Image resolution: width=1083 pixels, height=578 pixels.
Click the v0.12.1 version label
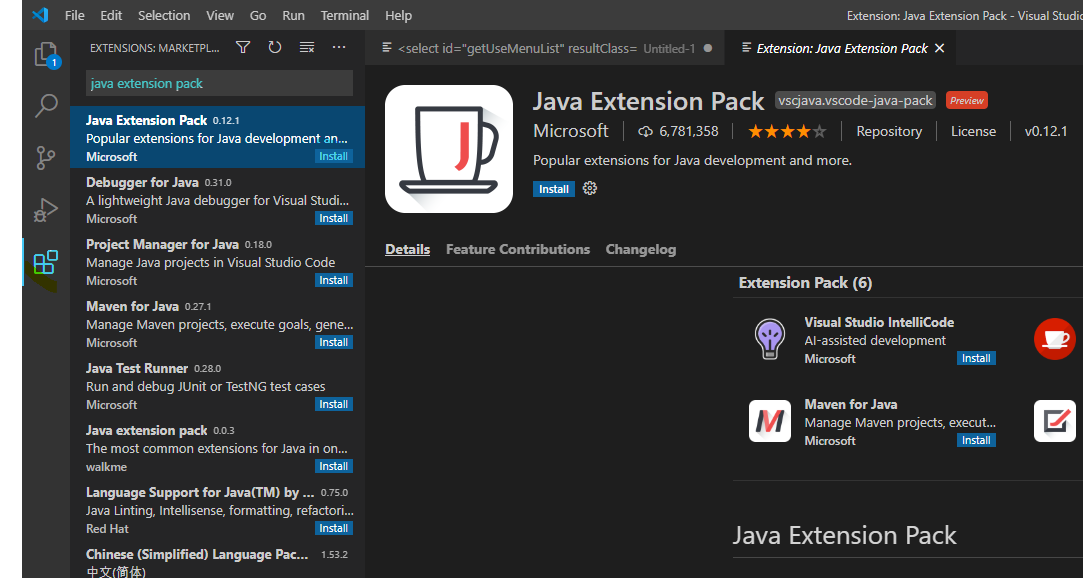1046,131
